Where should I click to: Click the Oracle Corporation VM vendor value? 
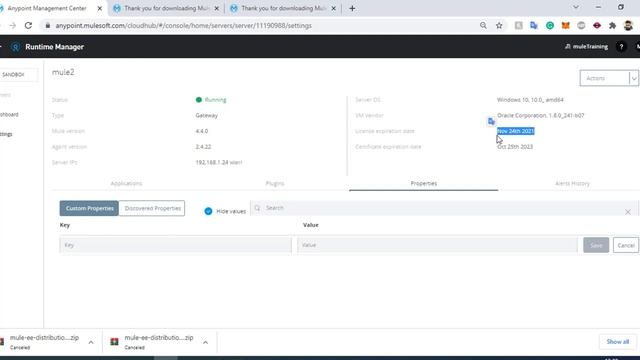pyautogui.click(x=540, y=115)
